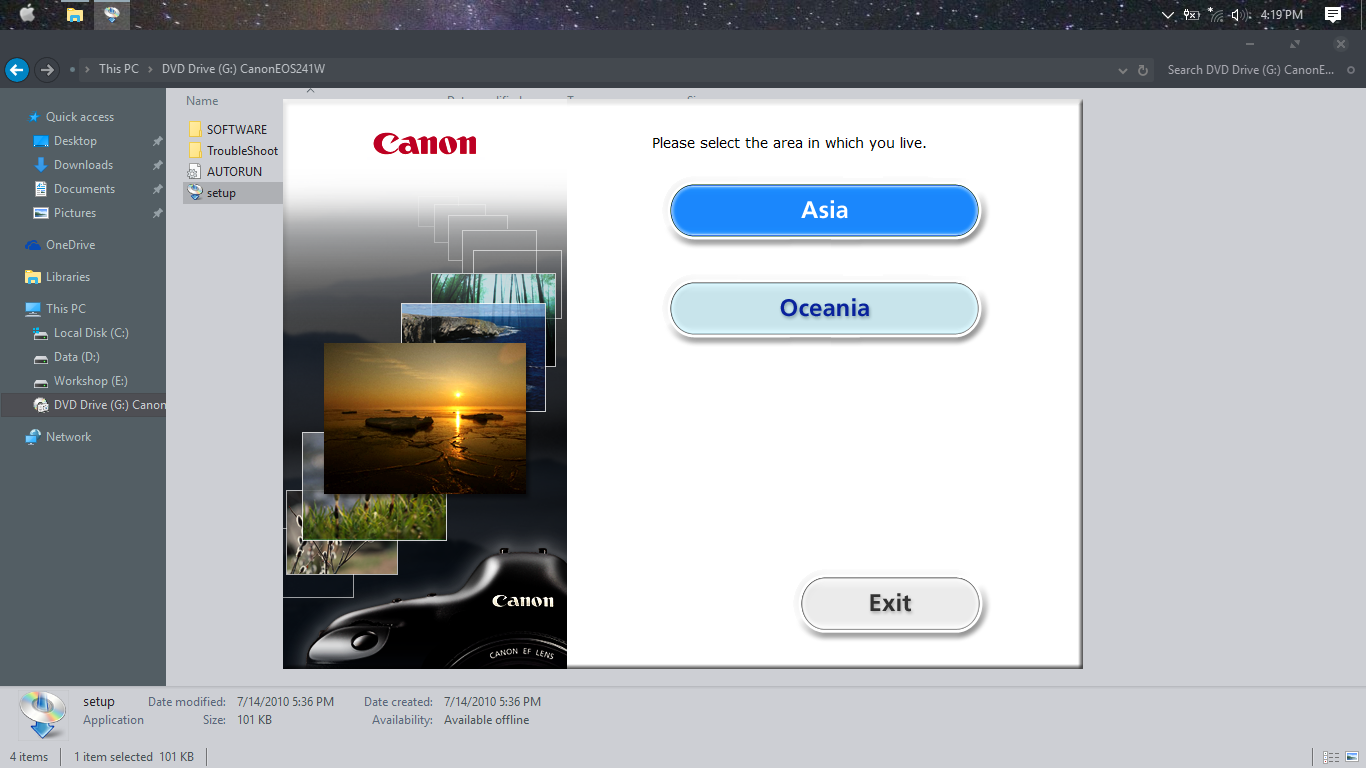Click the pin icon beside Pictures
1366x768 pixels.
(157, 213)
